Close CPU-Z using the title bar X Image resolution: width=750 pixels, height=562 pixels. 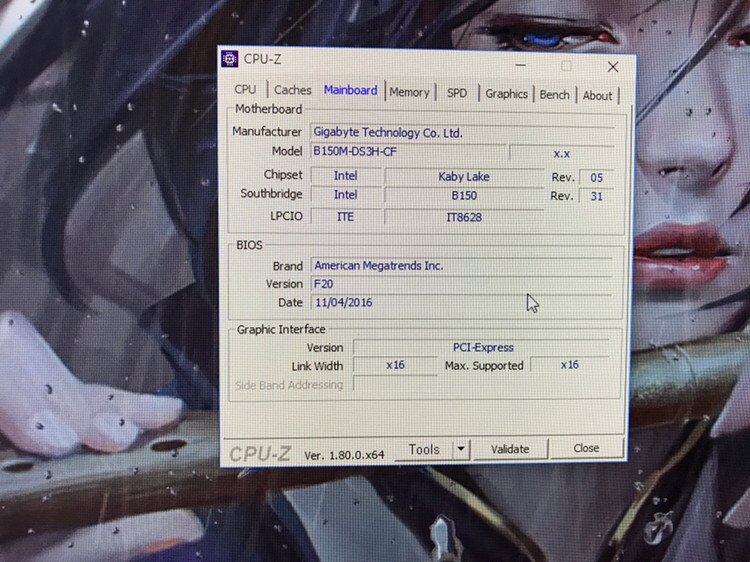pyautogui.click(x=613, y=66)
